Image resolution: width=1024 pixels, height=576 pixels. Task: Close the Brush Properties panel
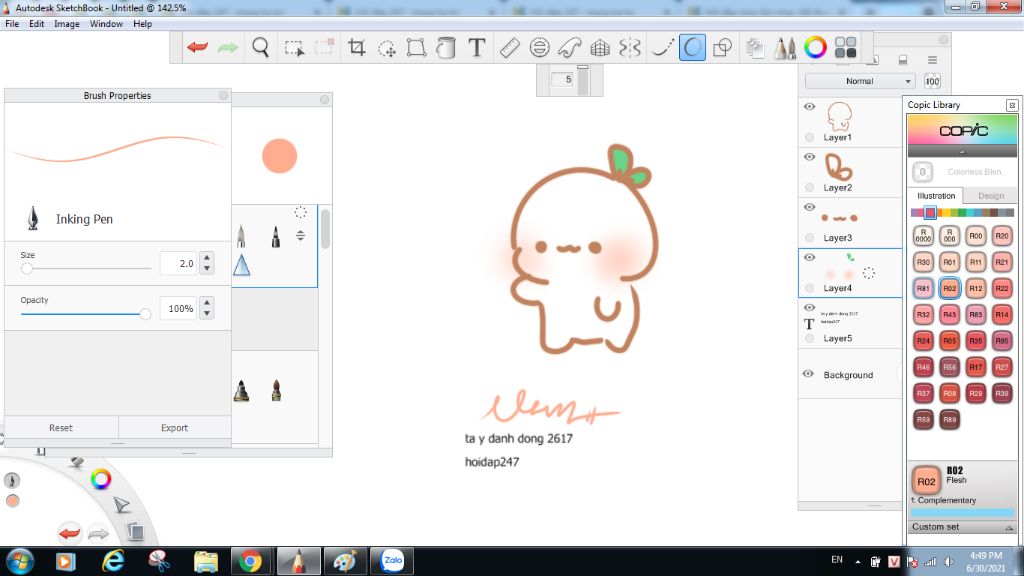click(223, 95)
